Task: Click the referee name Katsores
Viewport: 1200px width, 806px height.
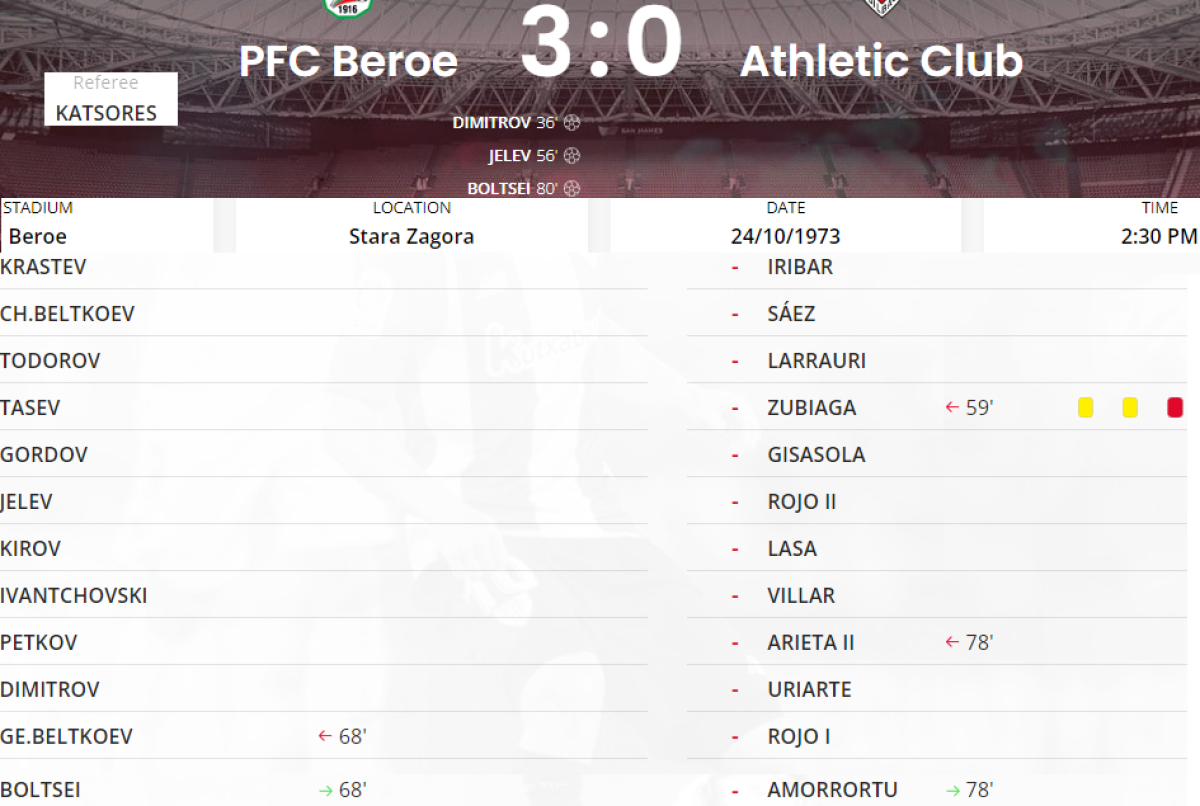Action: click(x=106, y=113)
